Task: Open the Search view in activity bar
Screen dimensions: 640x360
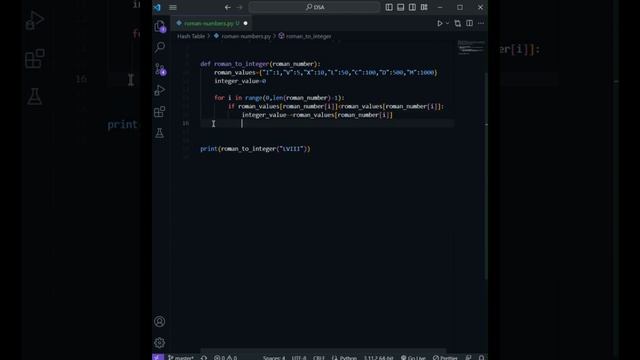Action: click(x=160, y=47)
